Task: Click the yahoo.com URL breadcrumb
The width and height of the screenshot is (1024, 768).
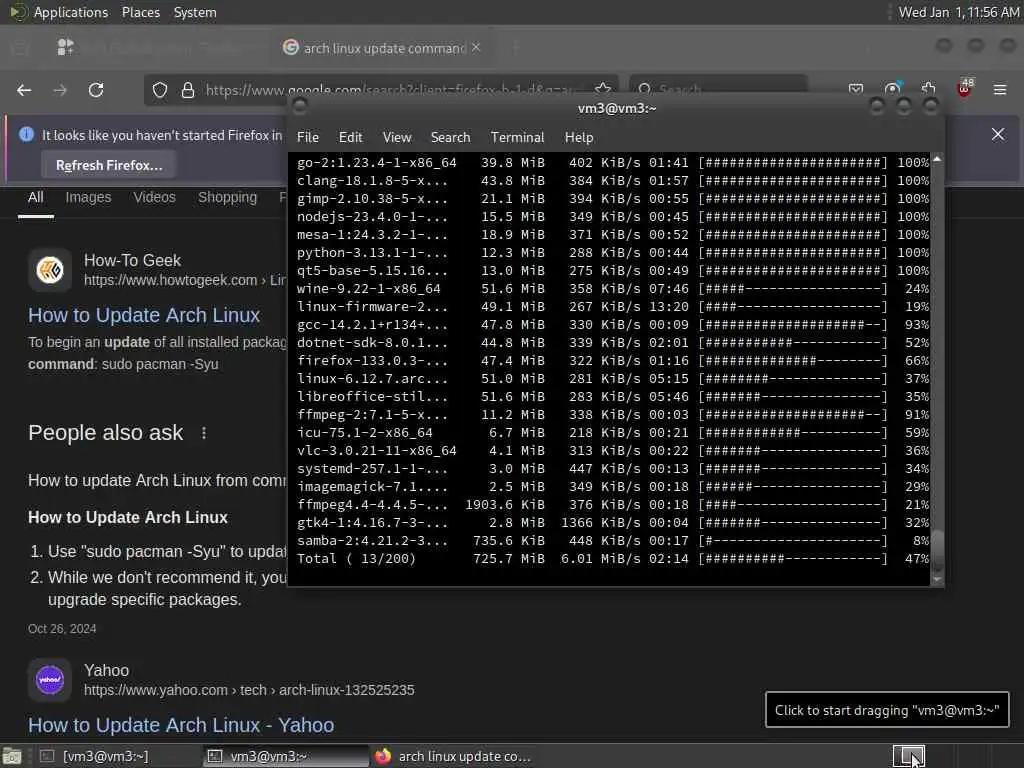Action: (249, 690)
